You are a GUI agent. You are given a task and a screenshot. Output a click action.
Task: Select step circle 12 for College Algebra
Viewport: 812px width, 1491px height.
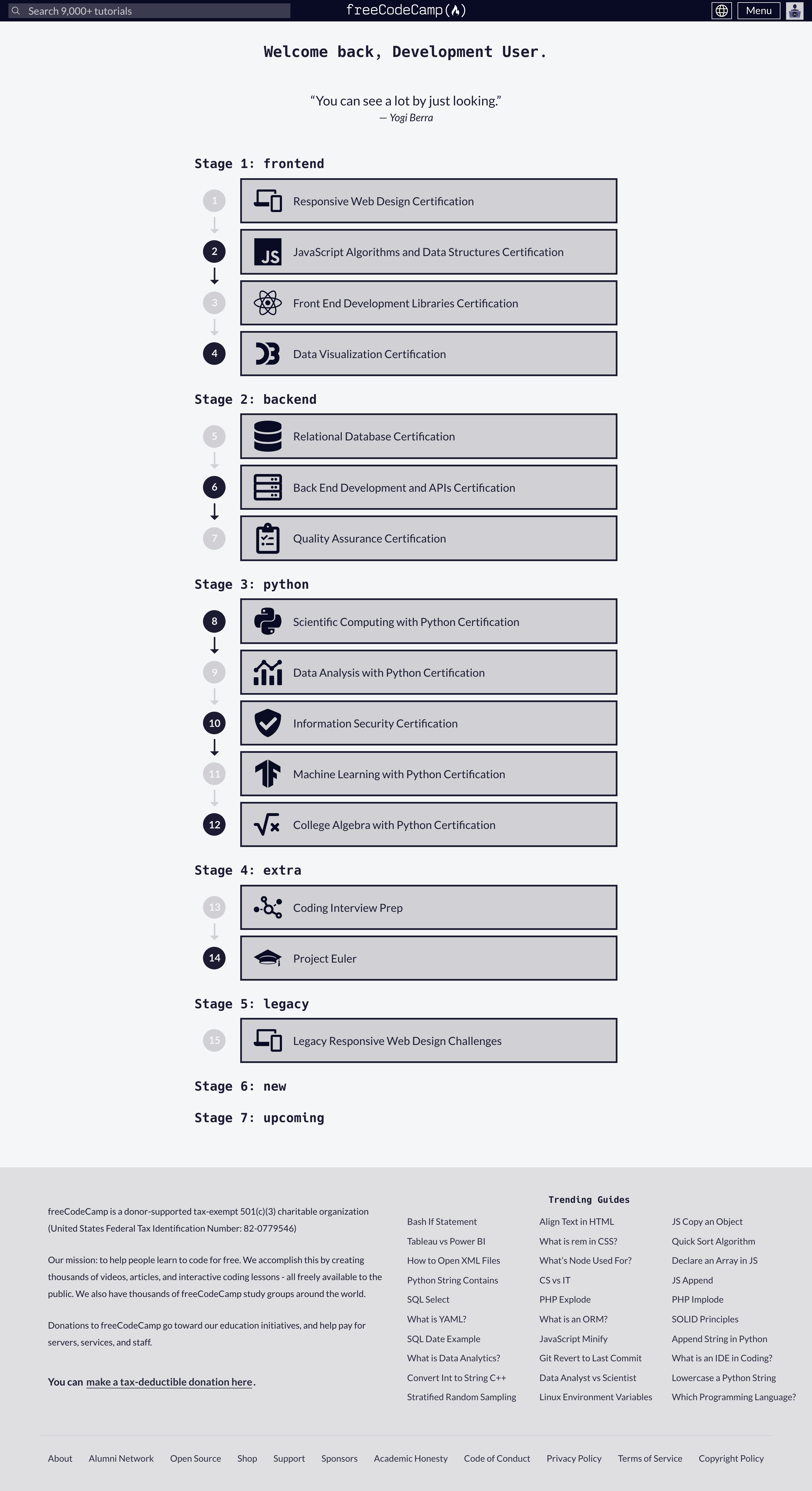click(x=214, y=824)
